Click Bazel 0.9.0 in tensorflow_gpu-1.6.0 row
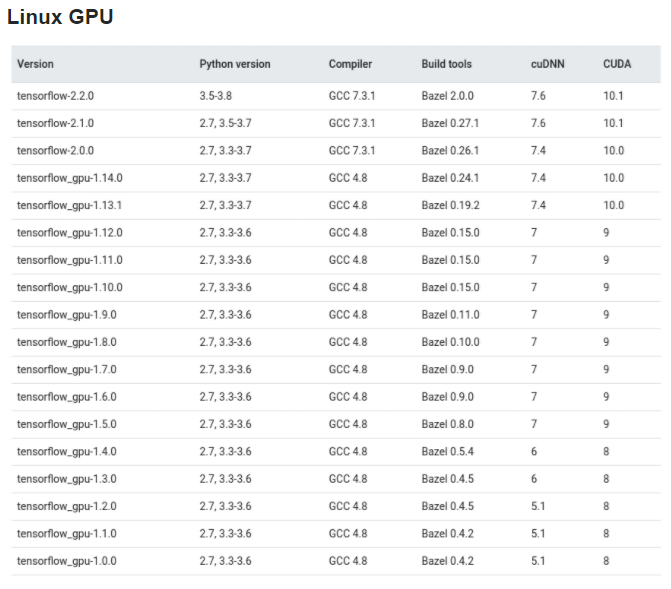Viewport: 671px width, 589px height. coord(448,397)
